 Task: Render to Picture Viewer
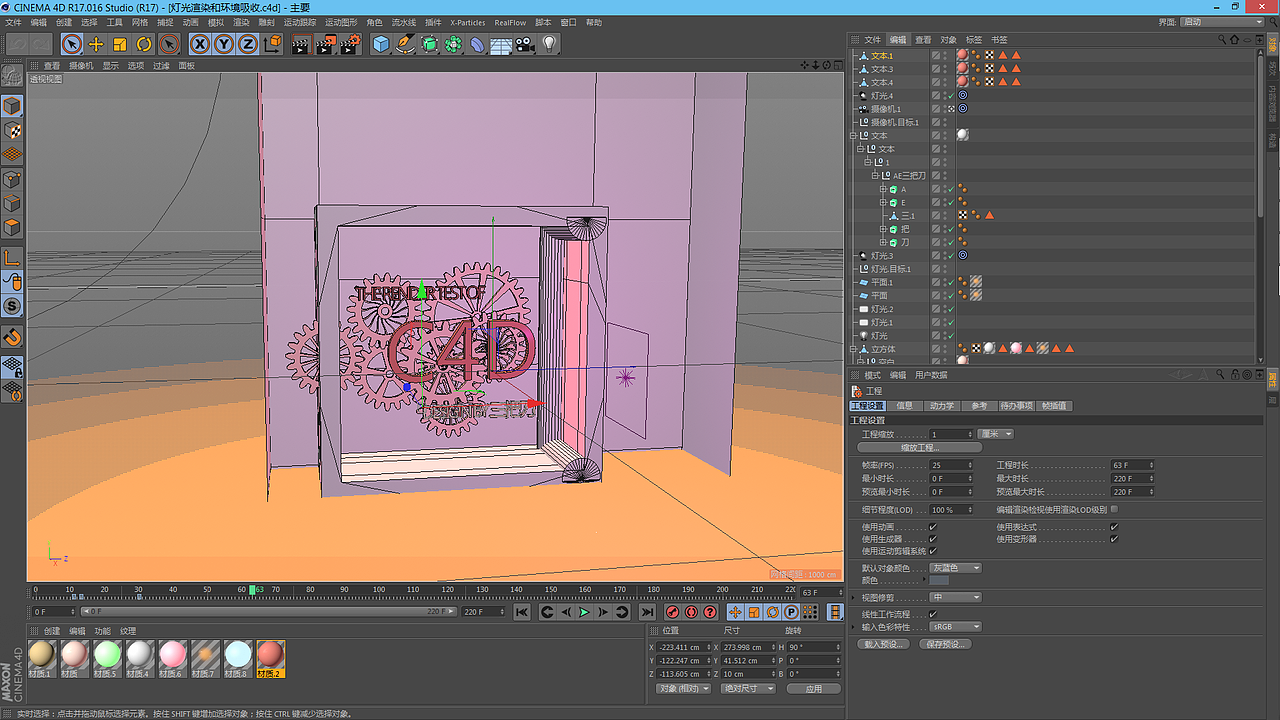point(326,44)
